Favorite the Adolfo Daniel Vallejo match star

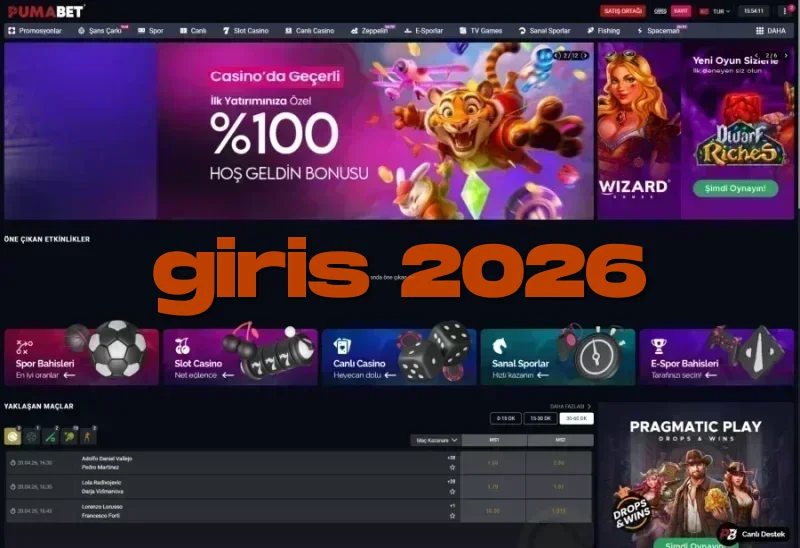click(x=452, y=467)
